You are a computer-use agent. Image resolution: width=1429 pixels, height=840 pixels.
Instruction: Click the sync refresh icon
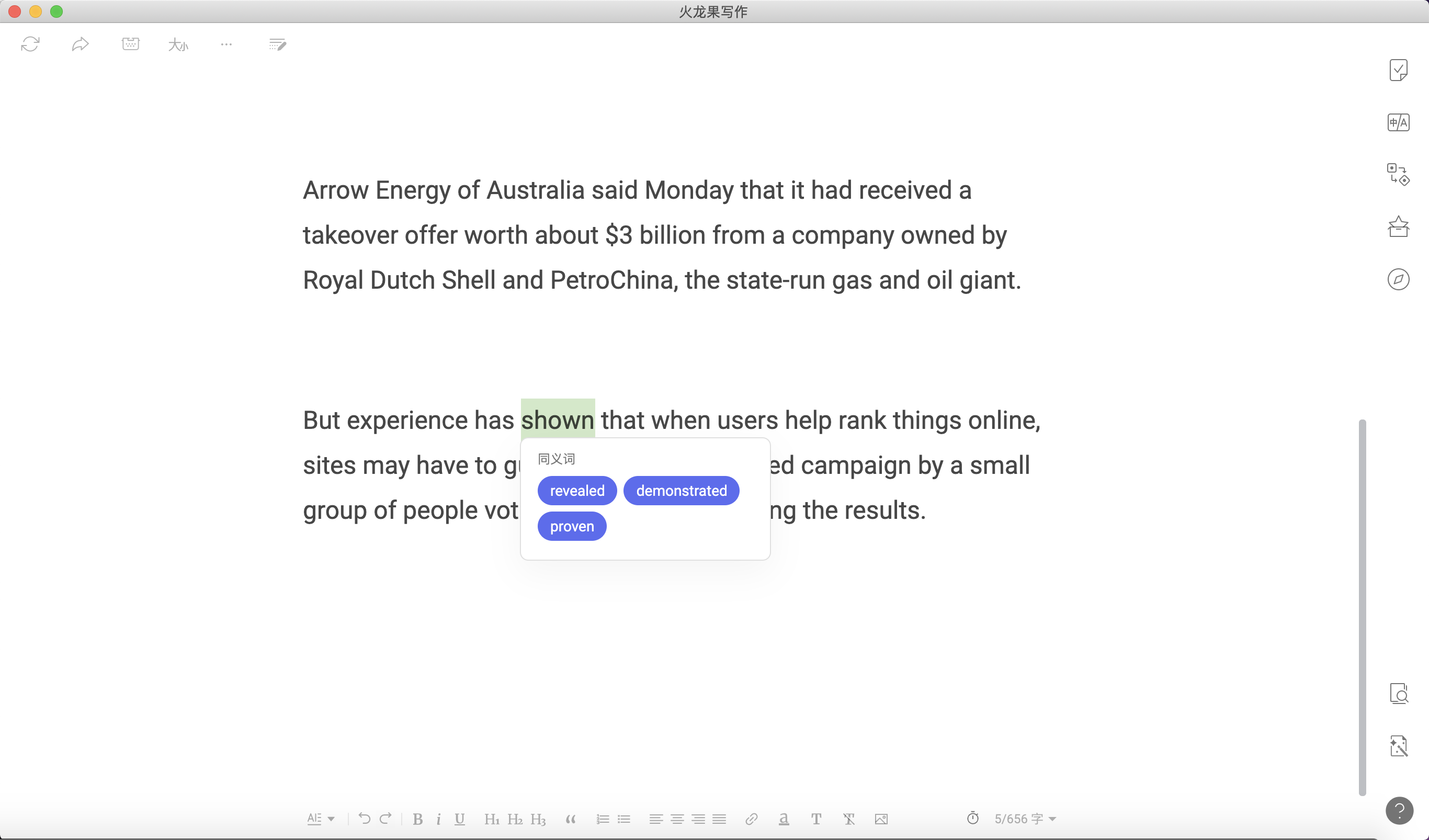pos(30,44)
